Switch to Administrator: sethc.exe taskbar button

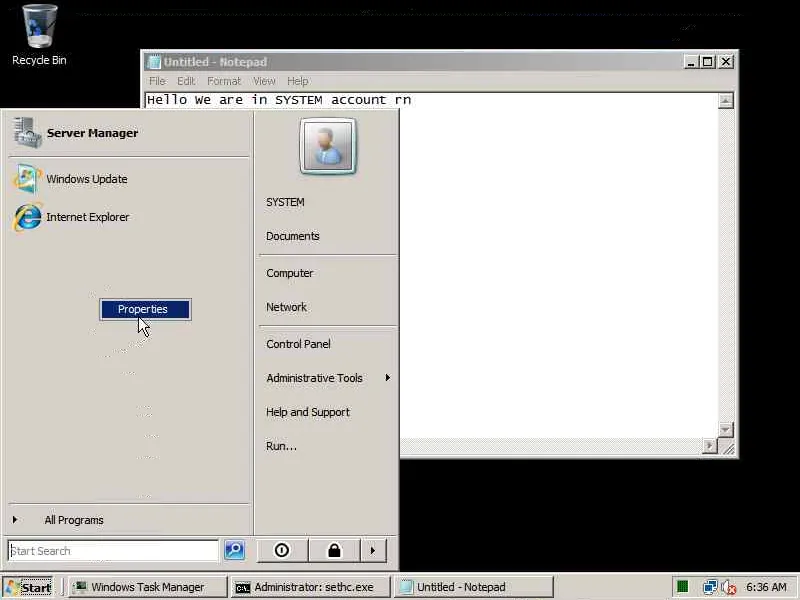pos(310,587)
